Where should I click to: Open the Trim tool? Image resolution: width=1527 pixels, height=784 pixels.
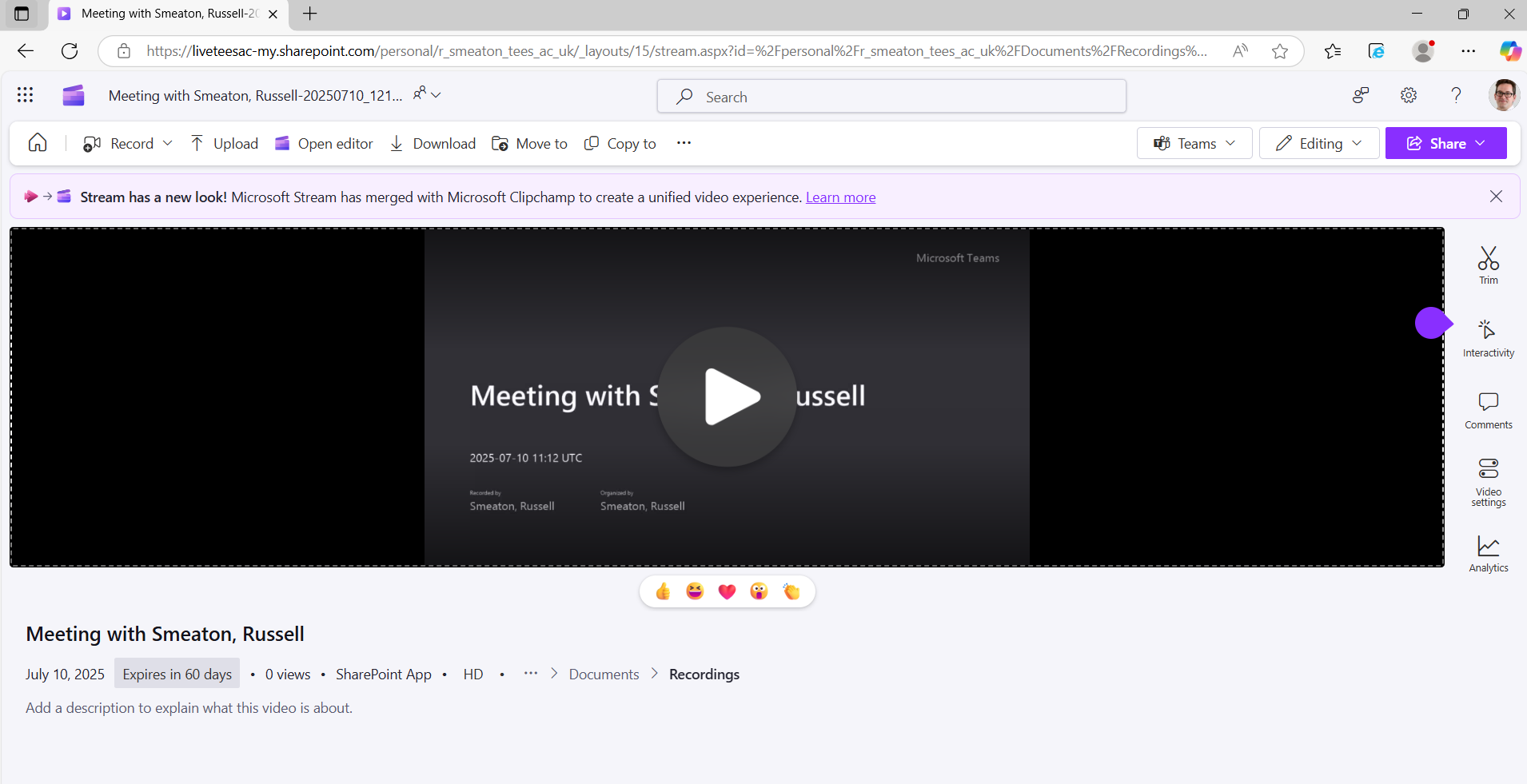1488,265
